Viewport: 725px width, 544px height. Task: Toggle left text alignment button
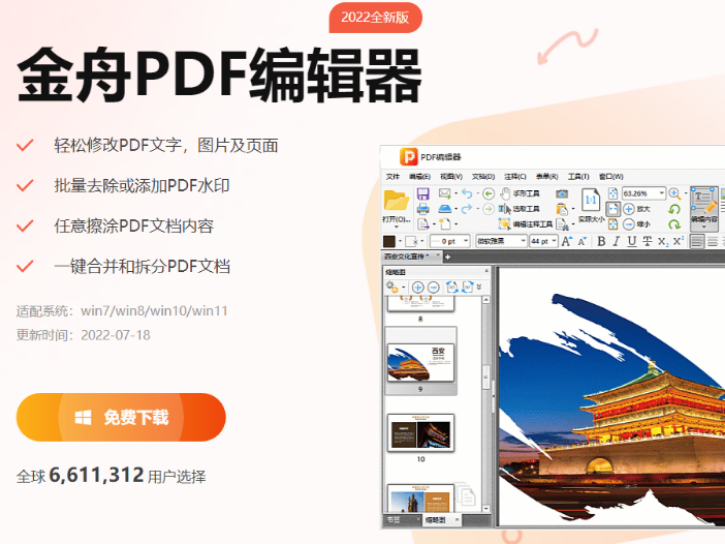(697, 241)
